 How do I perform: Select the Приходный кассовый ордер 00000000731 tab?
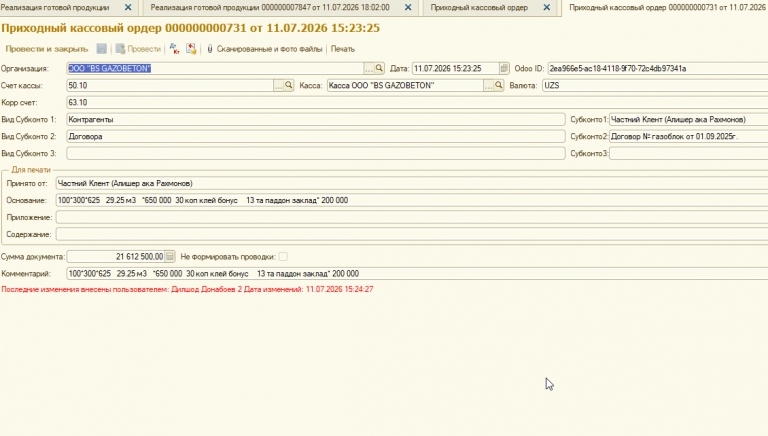click(667, 7)
